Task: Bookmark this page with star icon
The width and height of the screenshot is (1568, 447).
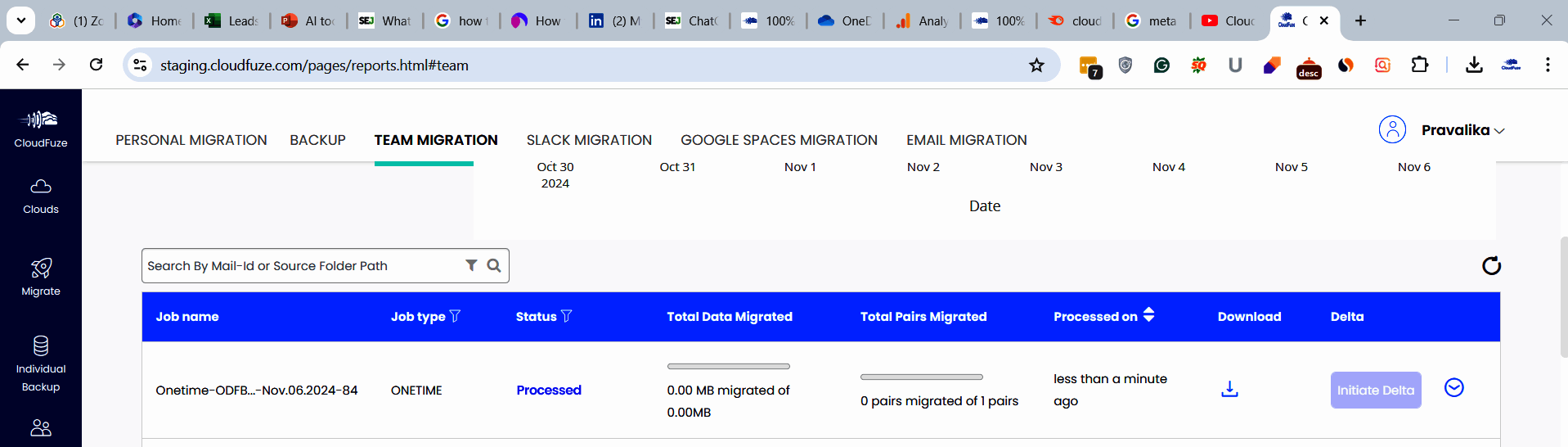Action: pyautogui.click(x=1036, y=65)
